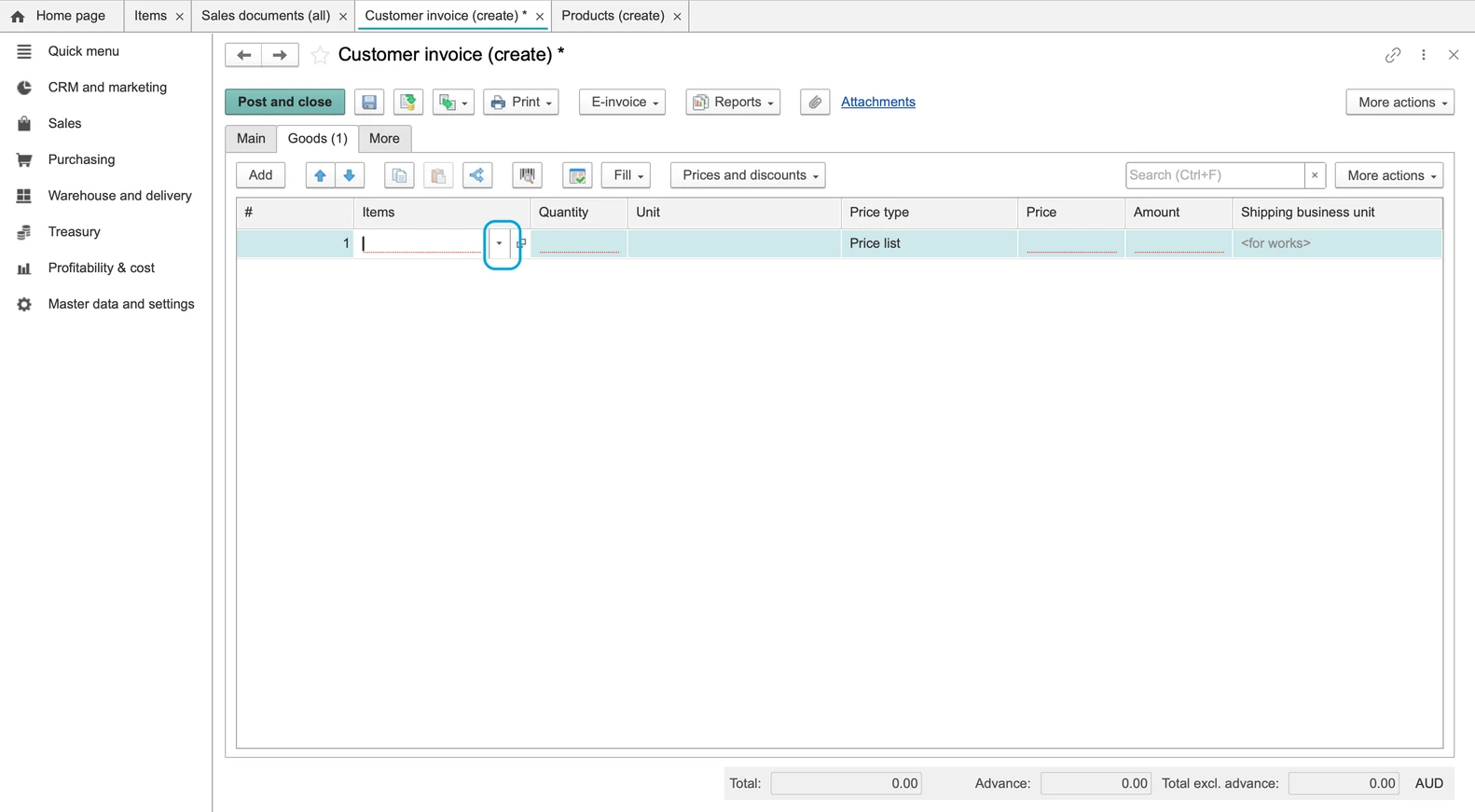Go back with the left arrow button
The width and height of the screenshot is (1475, 812).
click(x=243, y=55)
